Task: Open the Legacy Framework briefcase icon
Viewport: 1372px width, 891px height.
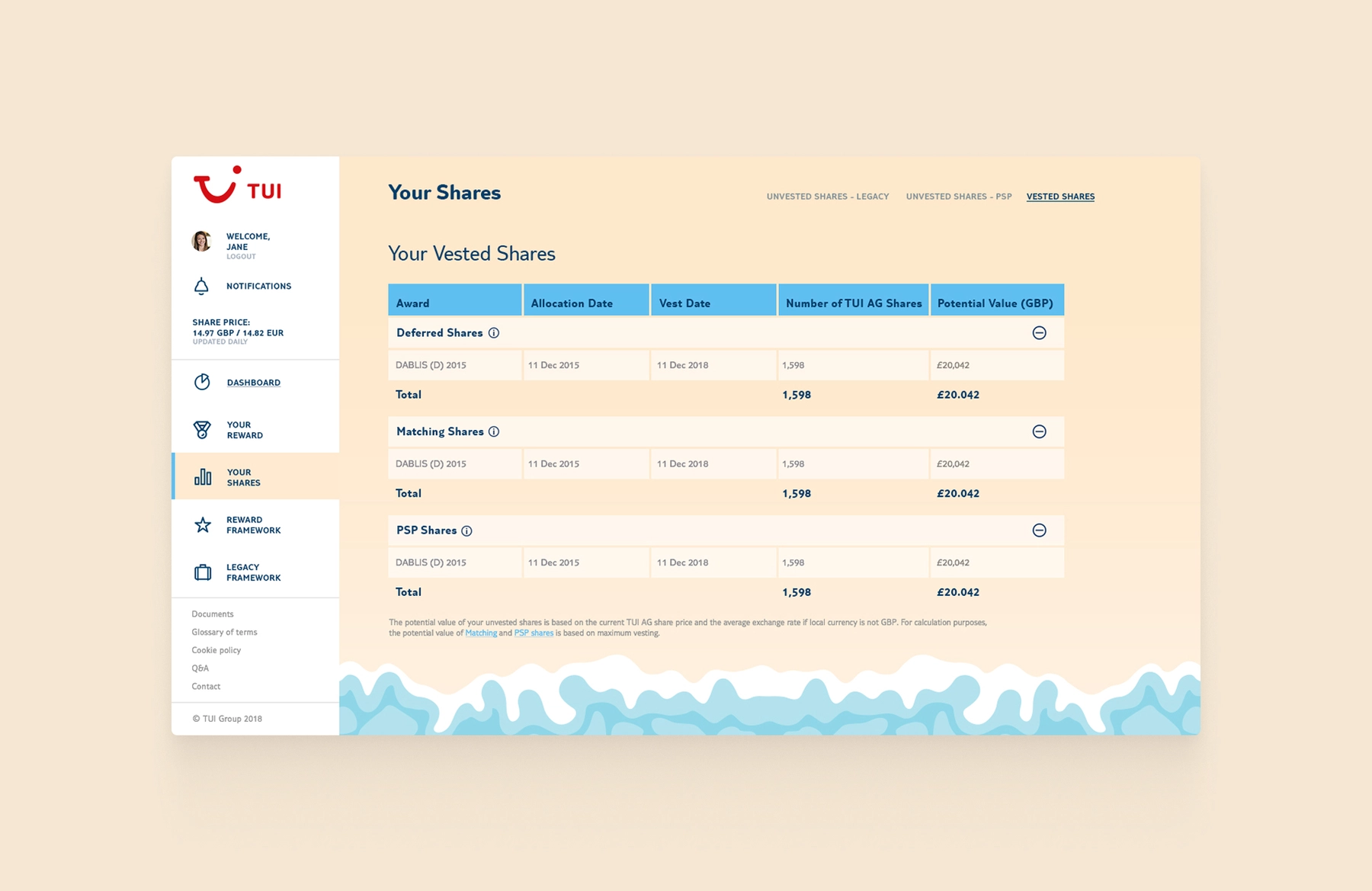Action: pyautogui.click(x=201, y=572)
